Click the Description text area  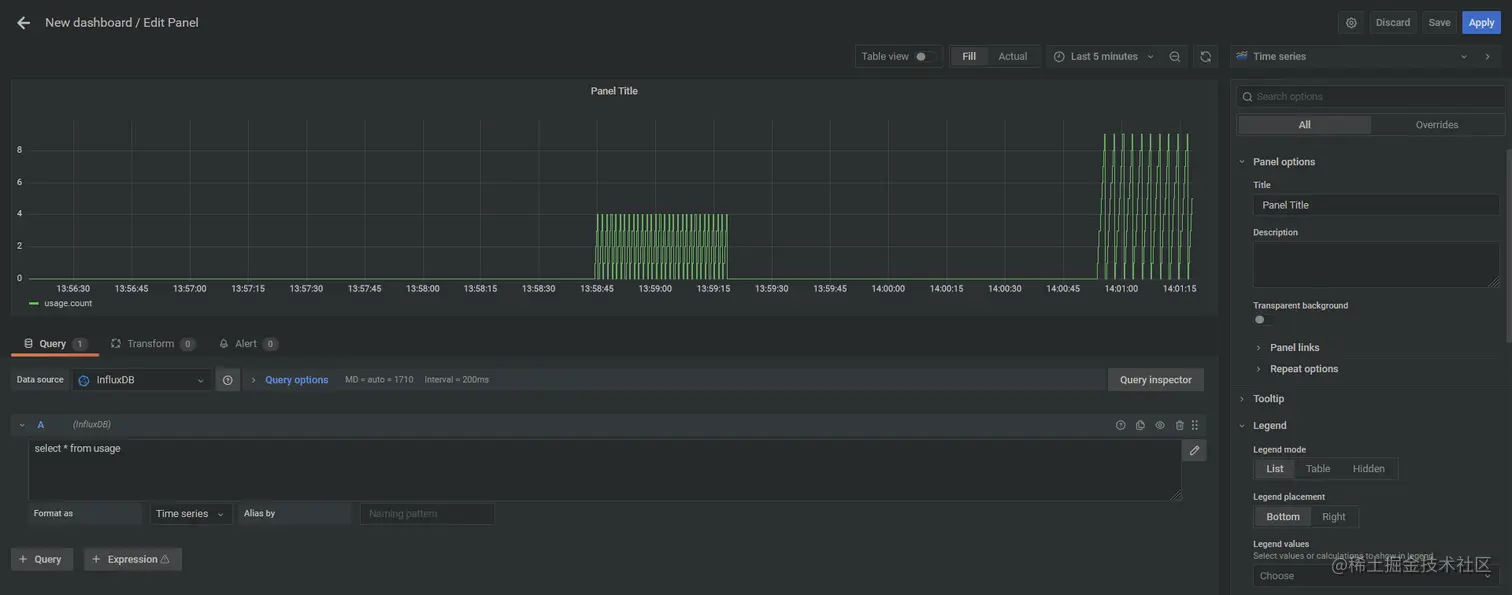[x=1376, y=265]
